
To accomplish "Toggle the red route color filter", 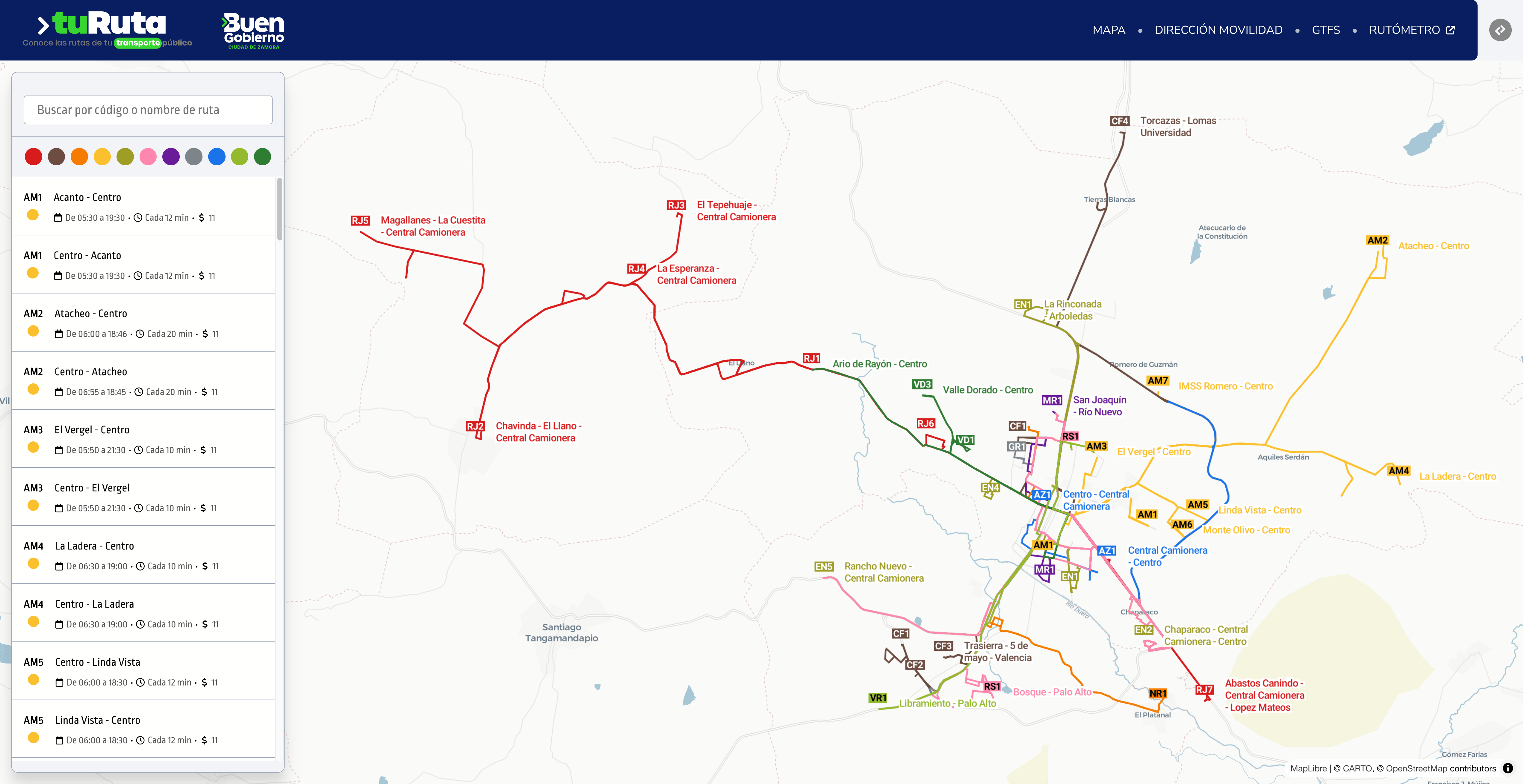I will click(33, 157).
